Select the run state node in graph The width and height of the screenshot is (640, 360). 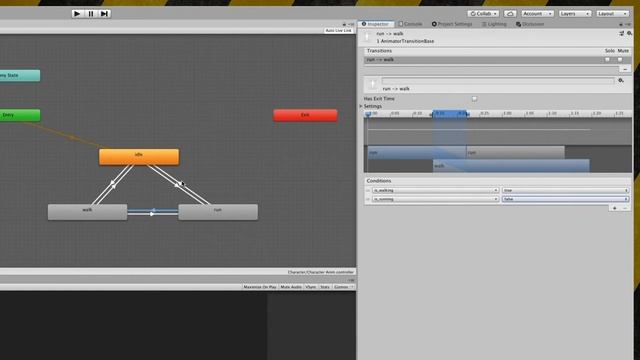coord(218,212)
